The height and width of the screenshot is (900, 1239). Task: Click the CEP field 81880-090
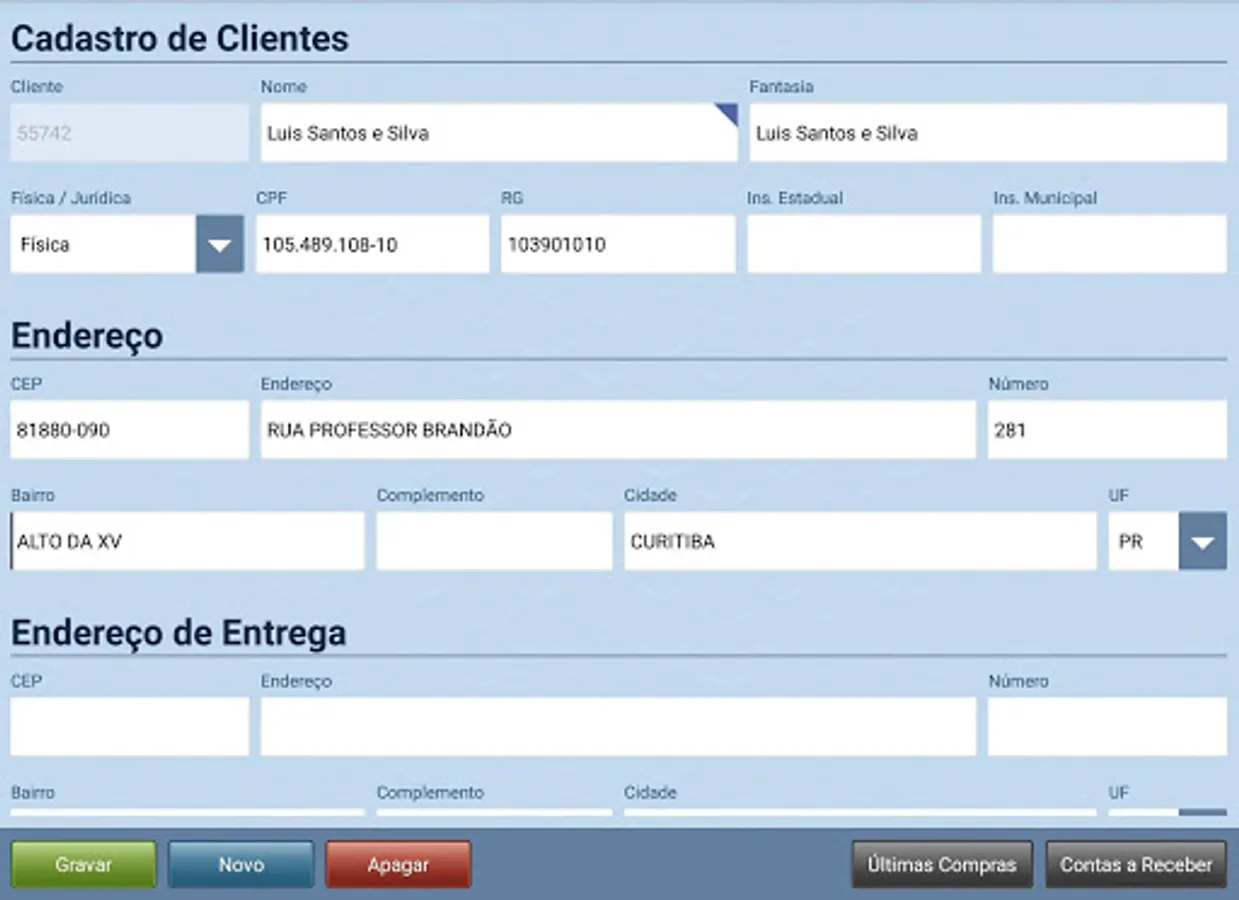click(x=130, y=431)
